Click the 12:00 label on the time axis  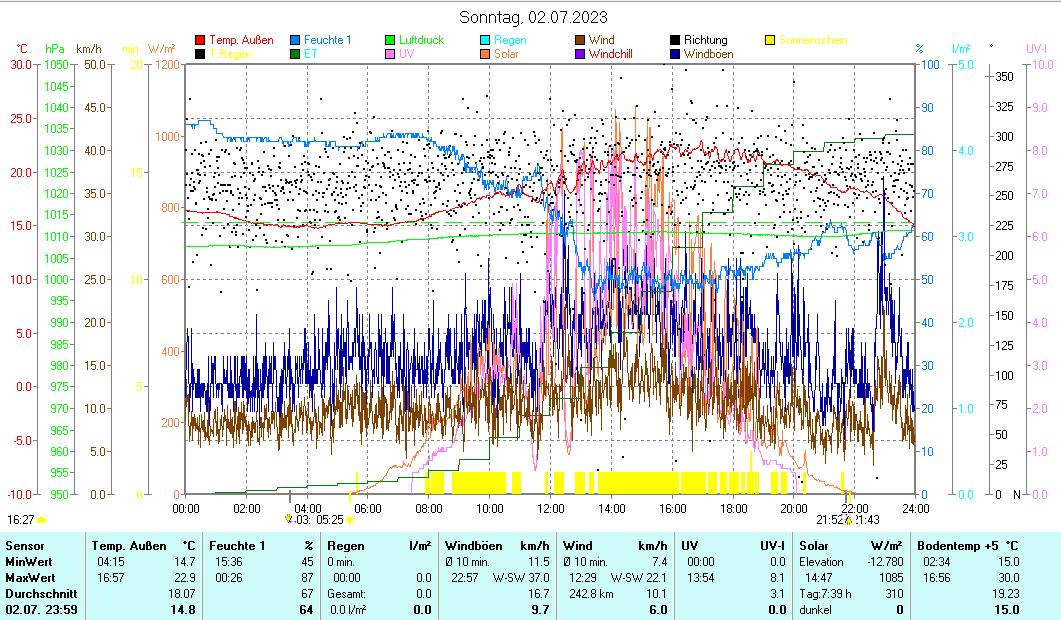tap(551, 508)
